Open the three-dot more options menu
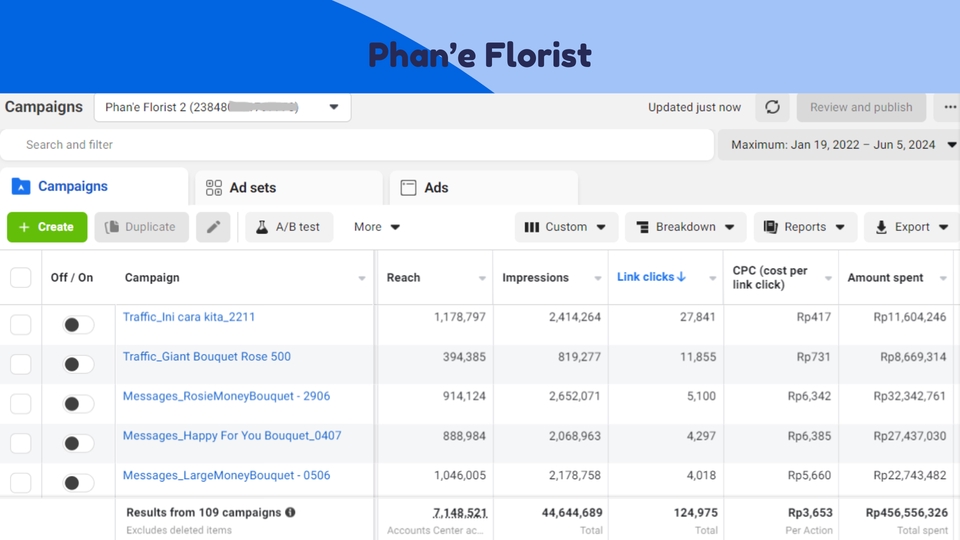The height and width of the screenshot is (540, 960). tap(950, 107)
